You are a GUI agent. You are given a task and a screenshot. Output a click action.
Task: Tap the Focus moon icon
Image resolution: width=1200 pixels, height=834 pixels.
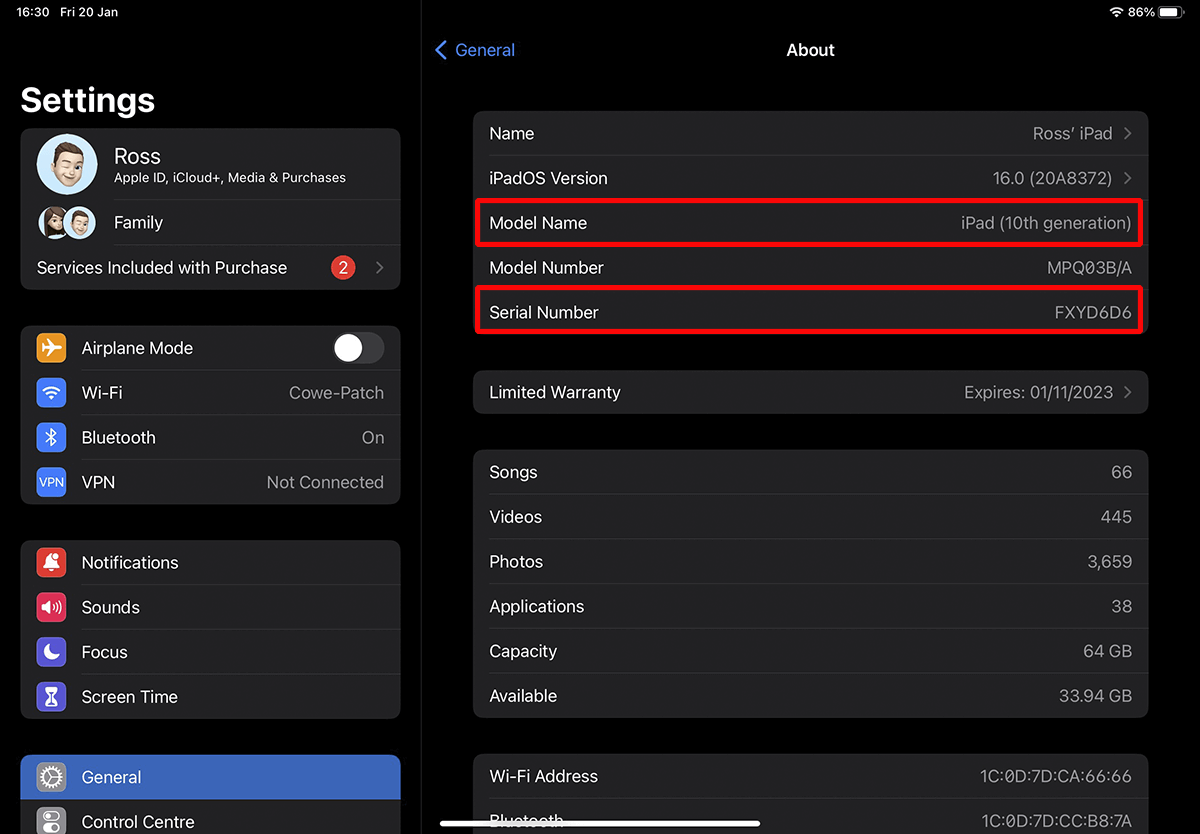51,652
